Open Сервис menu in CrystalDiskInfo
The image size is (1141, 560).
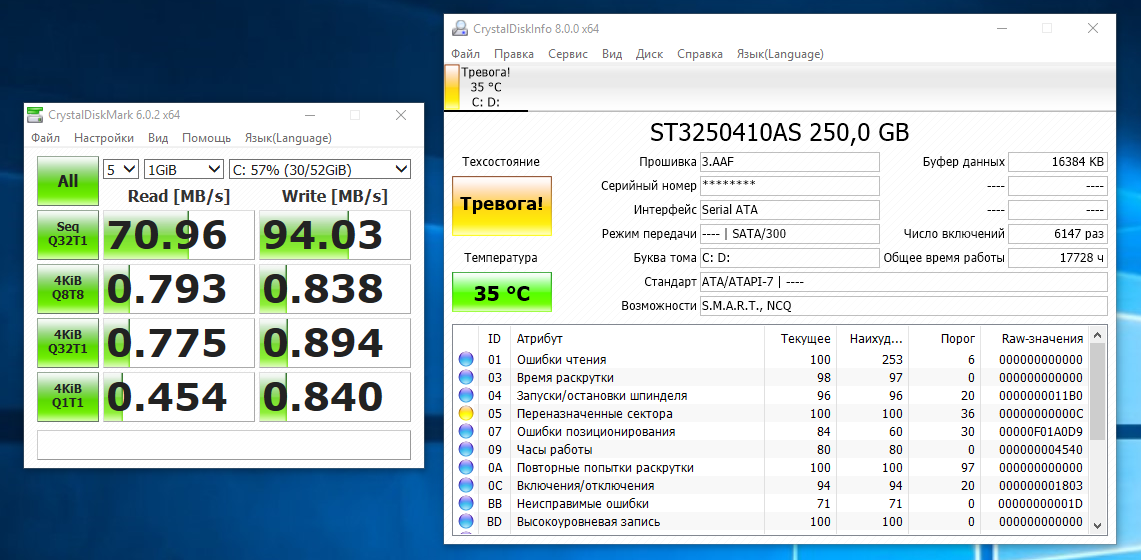[x=568, y=54]
